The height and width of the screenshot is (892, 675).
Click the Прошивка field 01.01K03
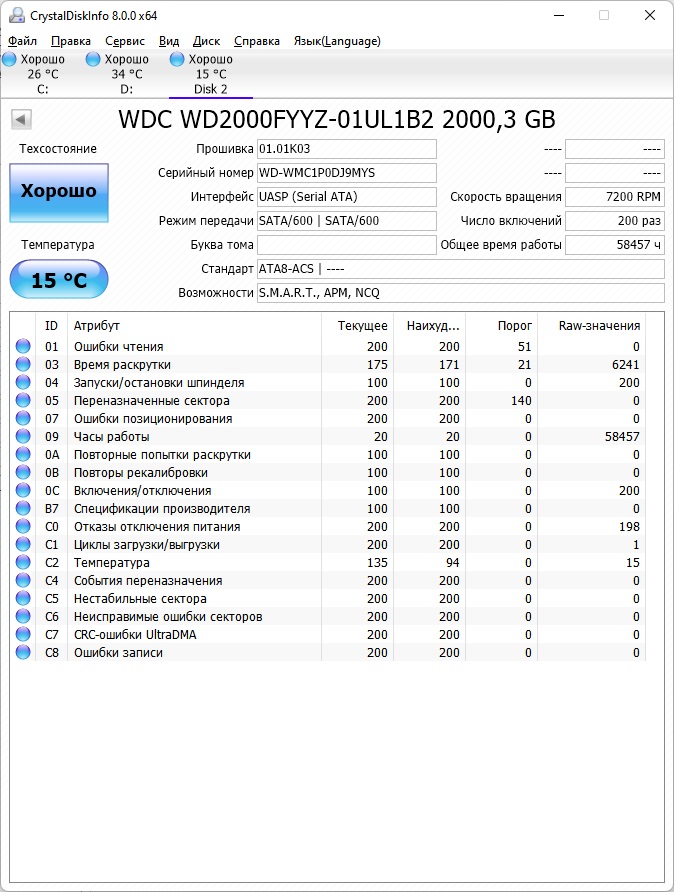[x=346, y=149]
